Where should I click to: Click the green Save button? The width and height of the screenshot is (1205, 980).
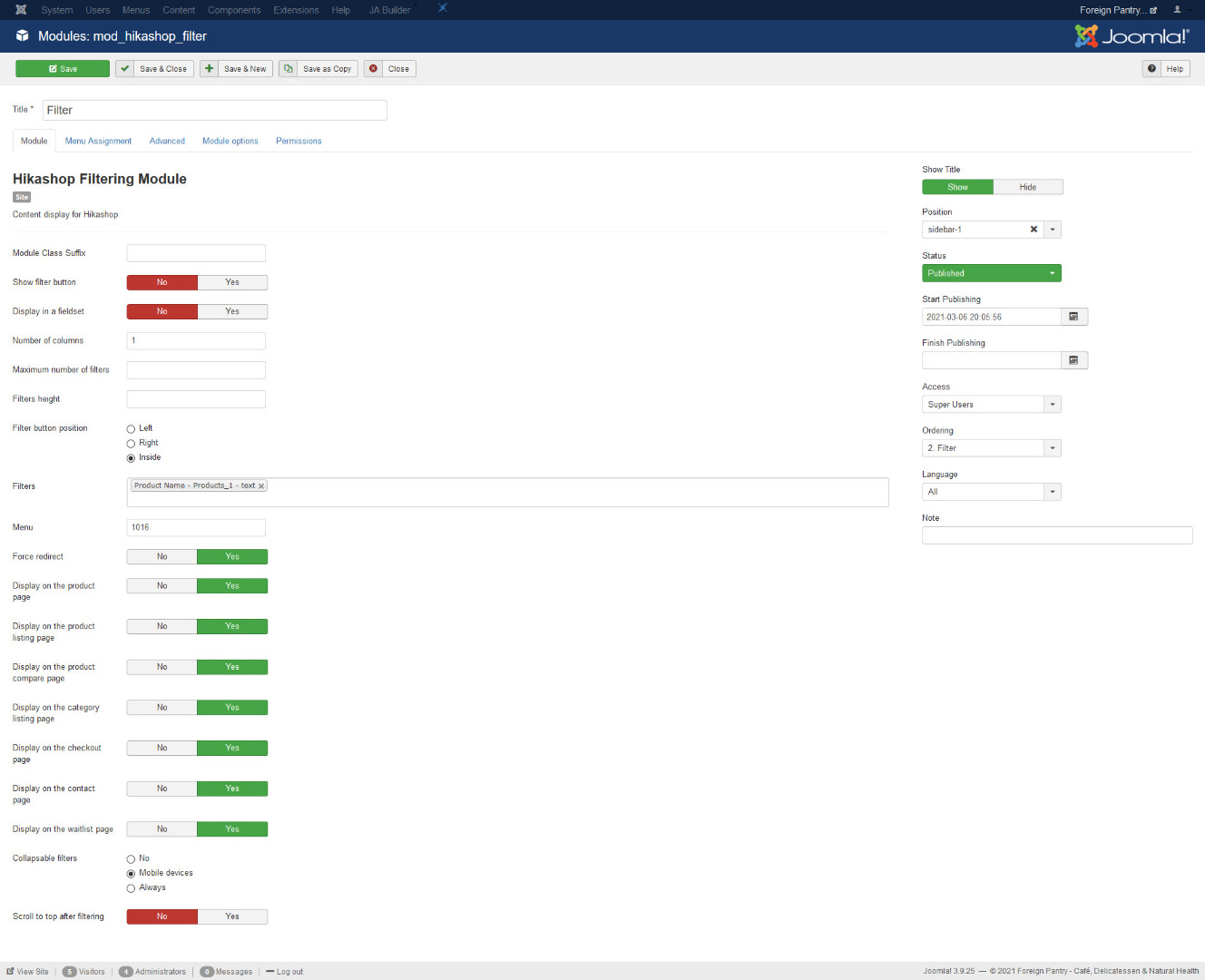(63, 69)
